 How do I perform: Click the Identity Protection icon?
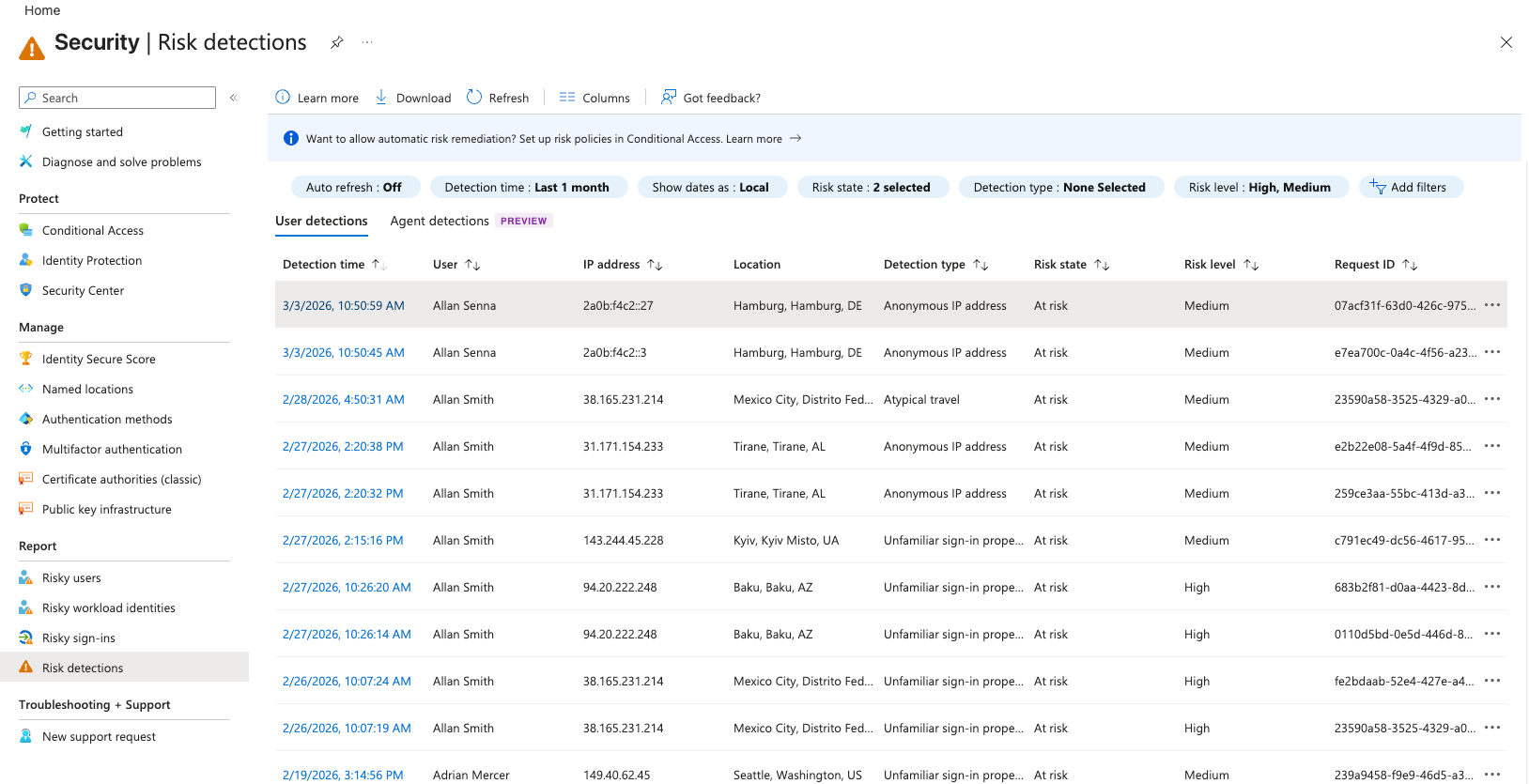[25, 260]
